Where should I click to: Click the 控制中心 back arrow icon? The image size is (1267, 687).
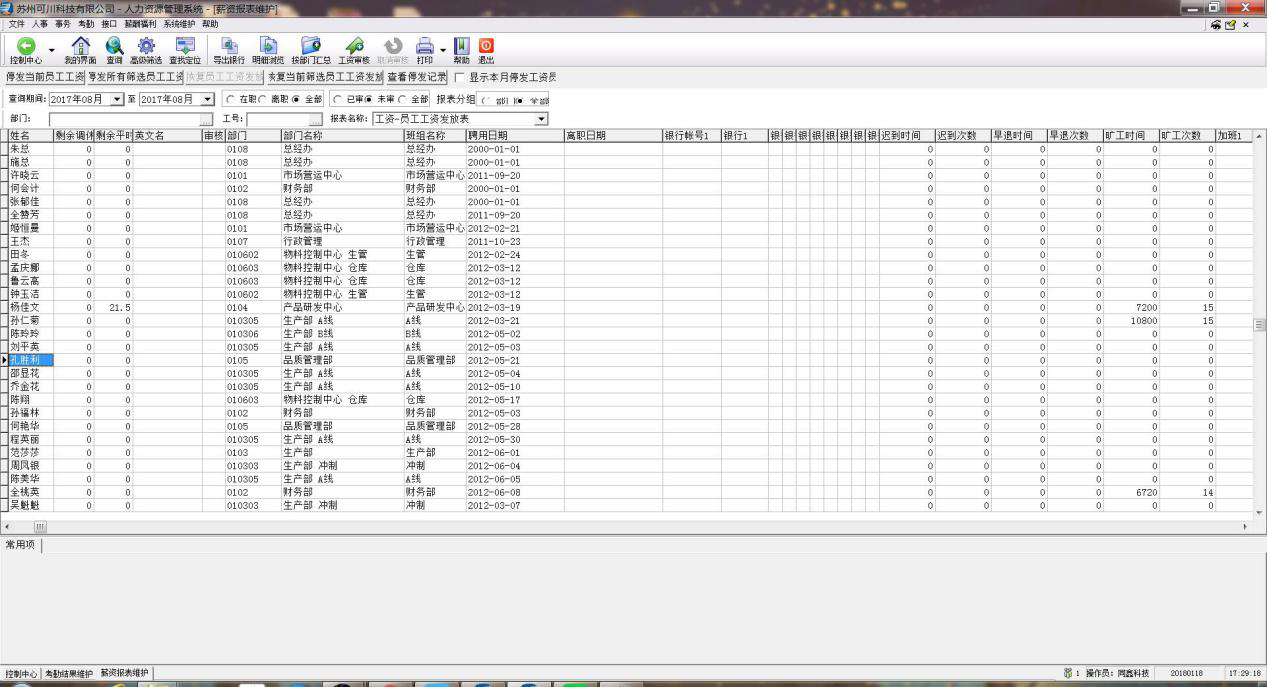[x=26, y=46]
